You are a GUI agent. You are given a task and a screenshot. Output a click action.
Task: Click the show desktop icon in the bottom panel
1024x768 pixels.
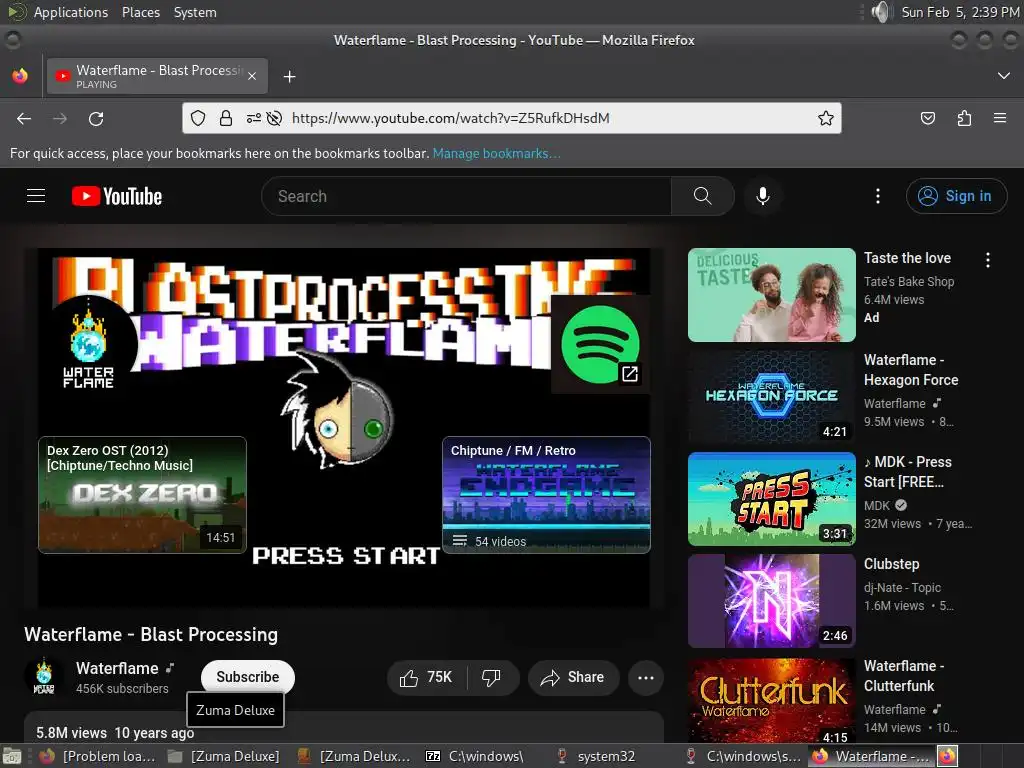pos(12,756)
